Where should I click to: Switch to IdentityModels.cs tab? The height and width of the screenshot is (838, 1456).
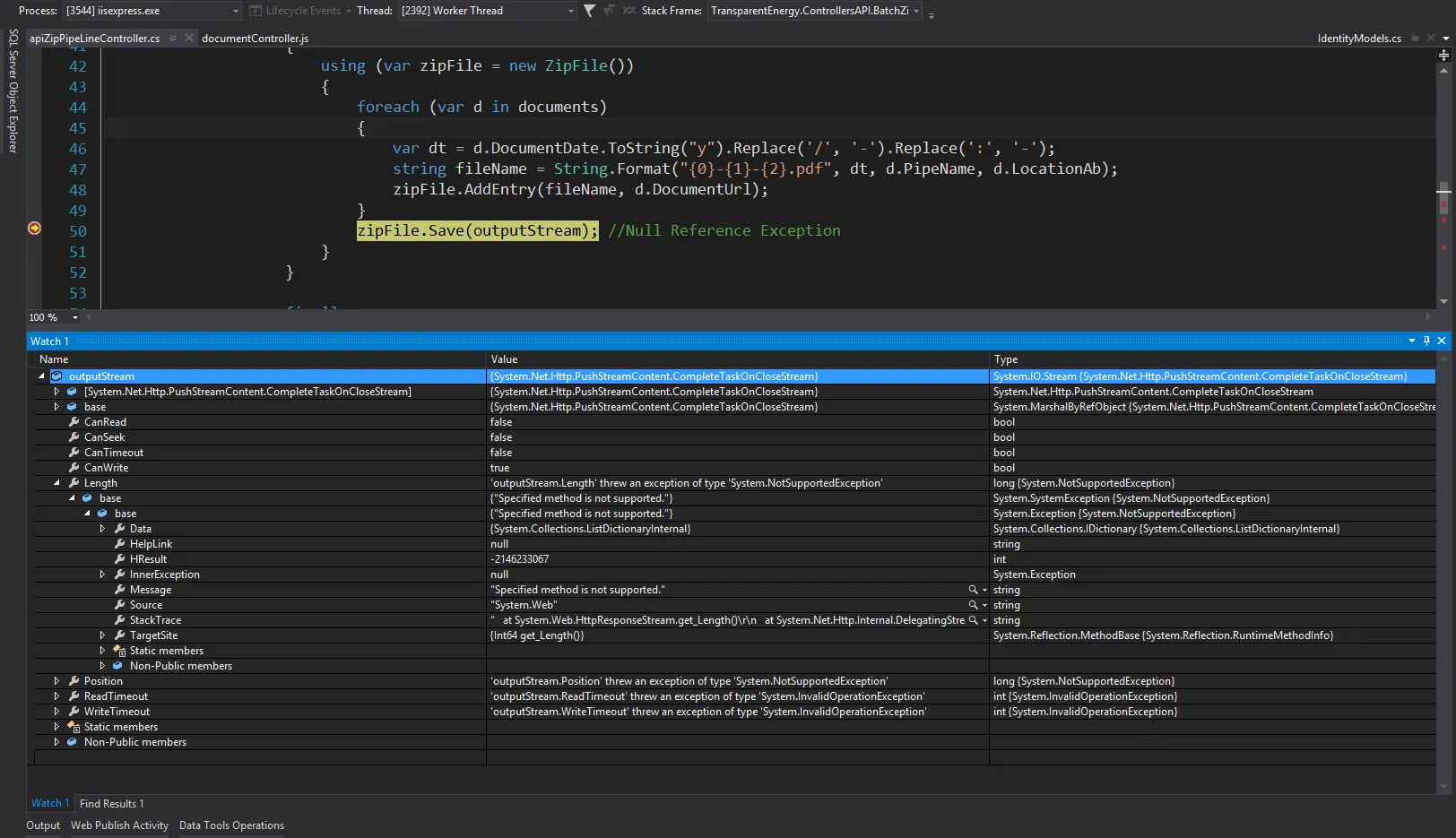click(x=1359, y=39)
